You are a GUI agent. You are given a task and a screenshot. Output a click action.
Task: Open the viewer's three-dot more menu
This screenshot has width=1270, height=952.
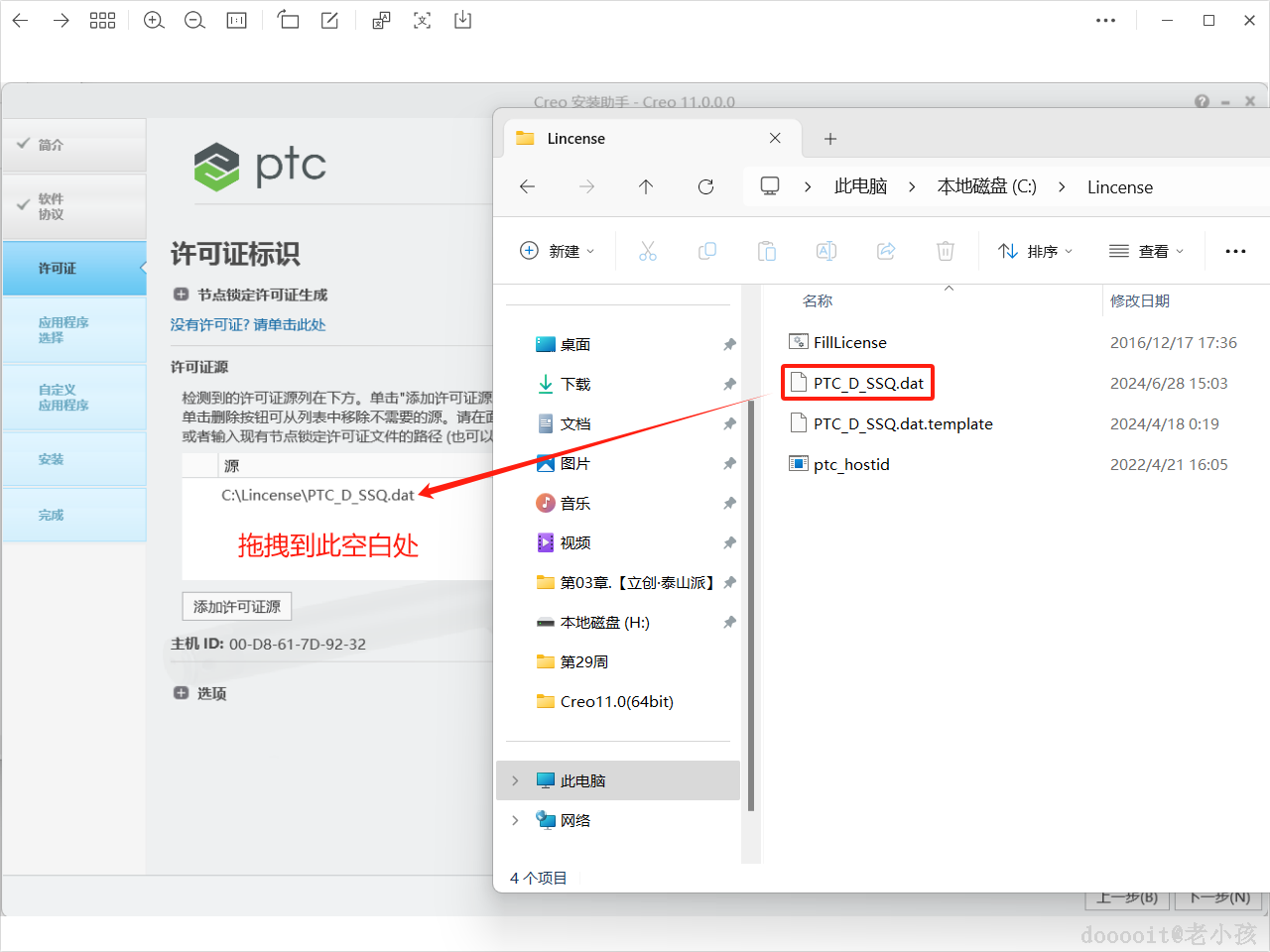tap(1106, 21)
